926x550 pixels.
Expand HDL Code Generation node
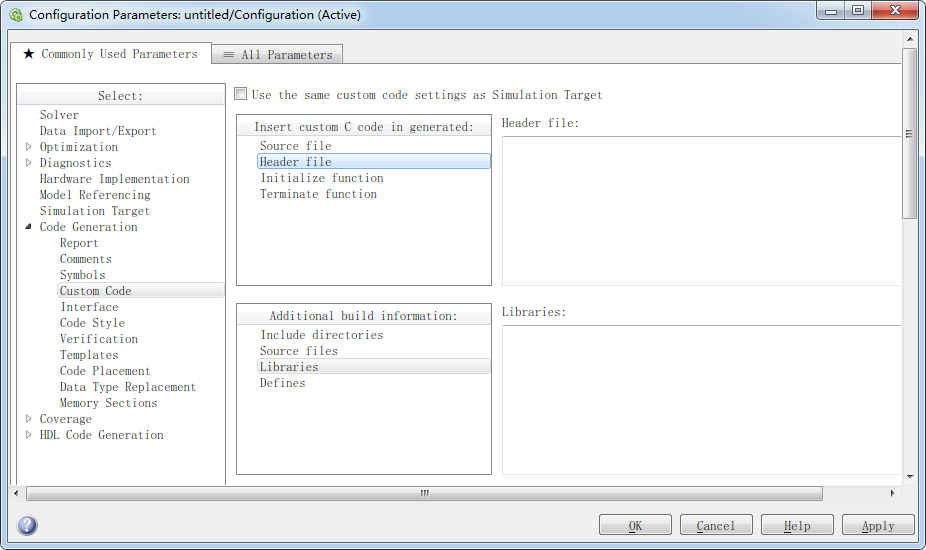point(29,435)
